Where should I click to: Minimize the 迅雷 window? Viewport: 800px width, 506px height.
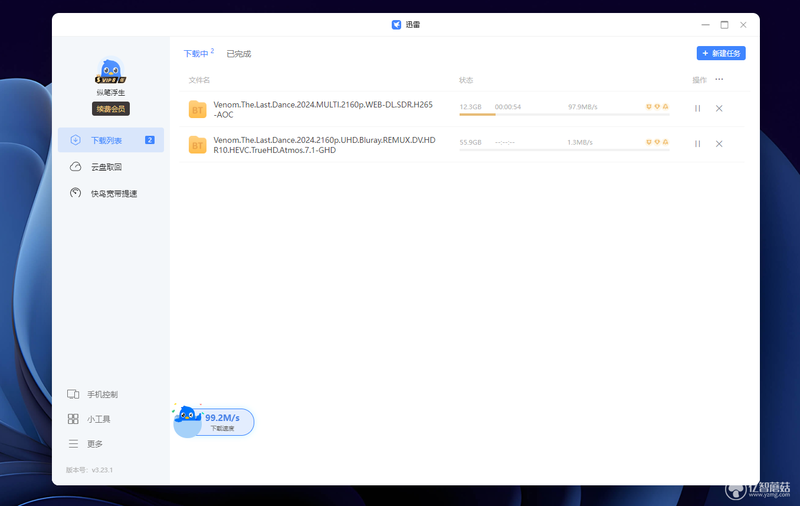pyautogui.click(x=705, y=24)
